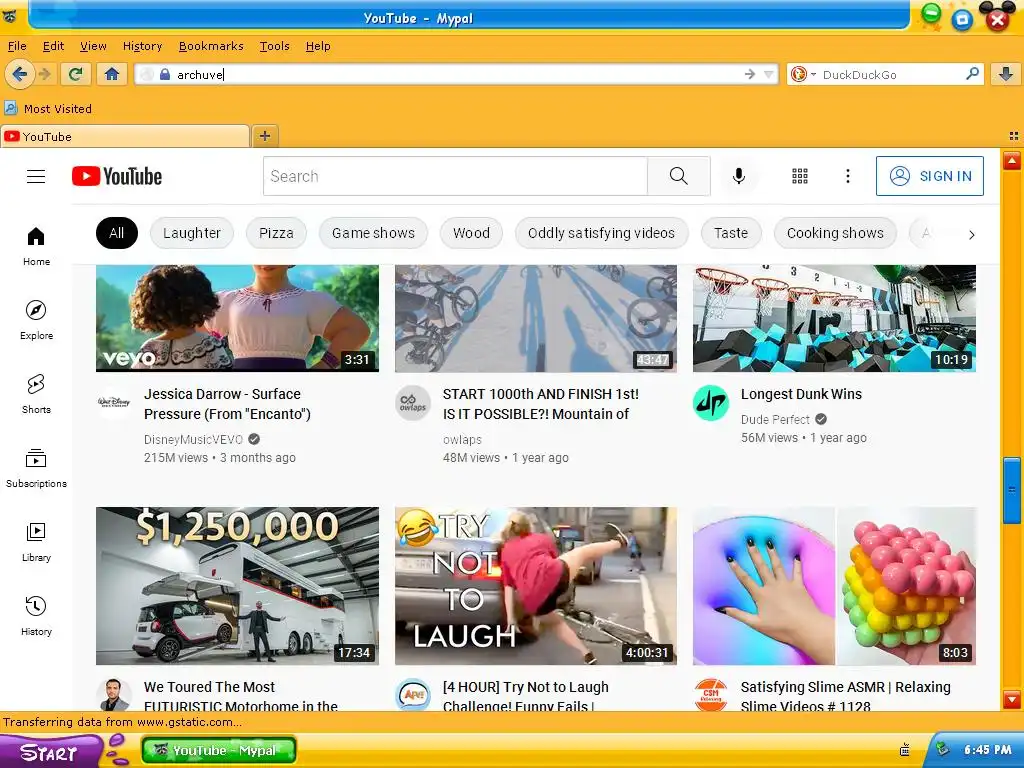The height and width of the screenshot is (768, 1024).
Task: Click the YouTube logo
Action: tap(117, 176)
